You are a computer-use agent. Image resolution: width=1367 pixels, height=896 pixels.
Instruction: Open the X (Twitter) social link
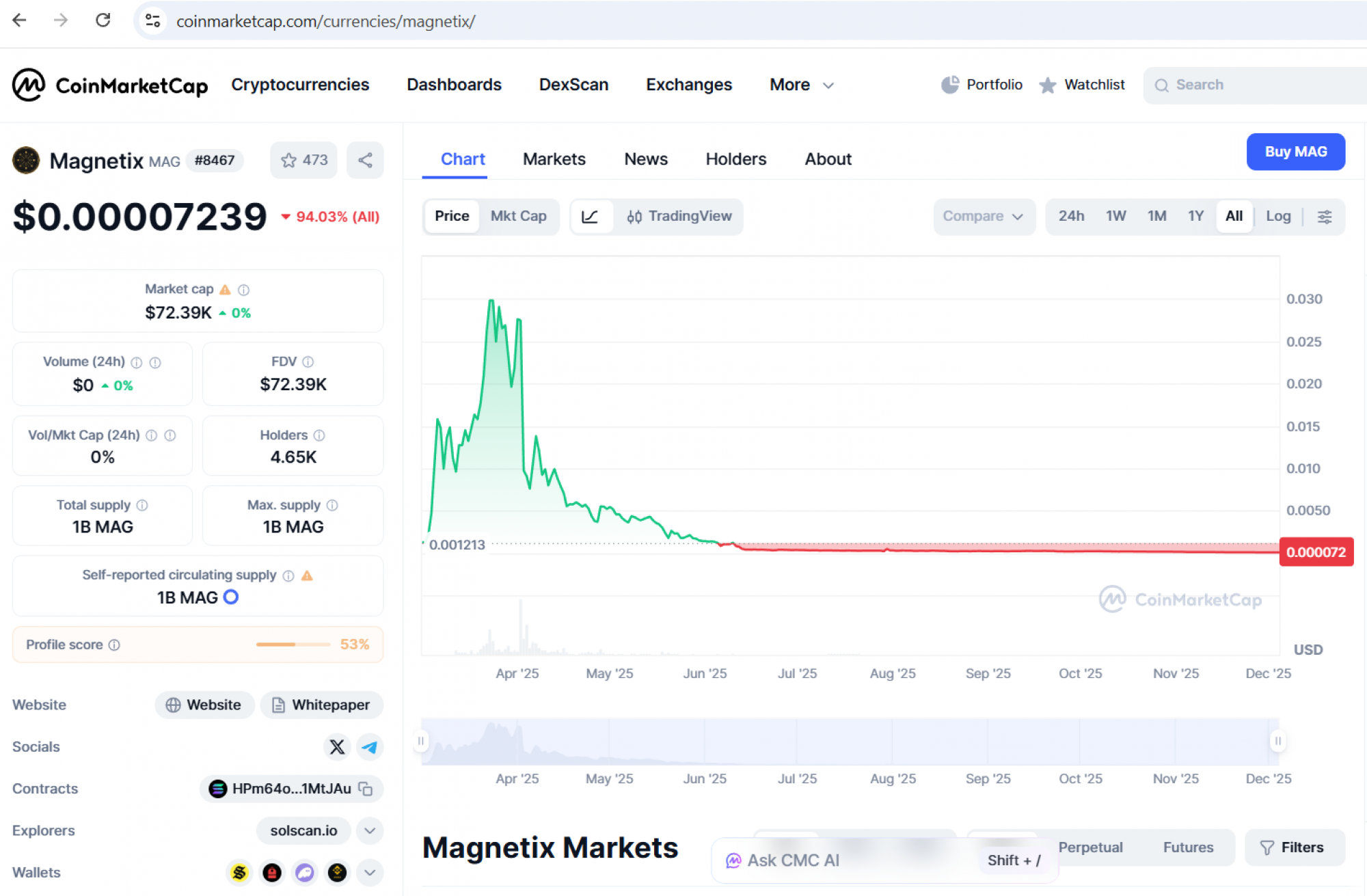[x=337, y=747]
